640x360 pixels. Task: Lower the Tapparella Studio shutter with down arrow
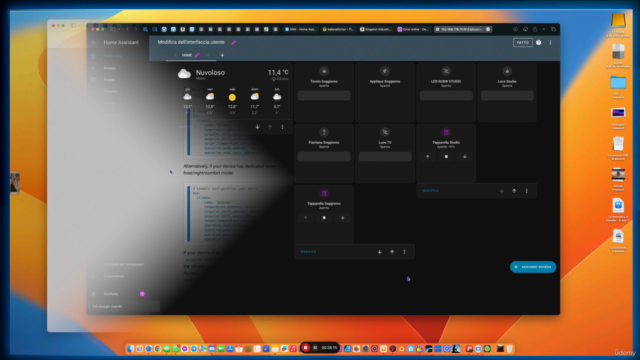click(x=464, y=156)
